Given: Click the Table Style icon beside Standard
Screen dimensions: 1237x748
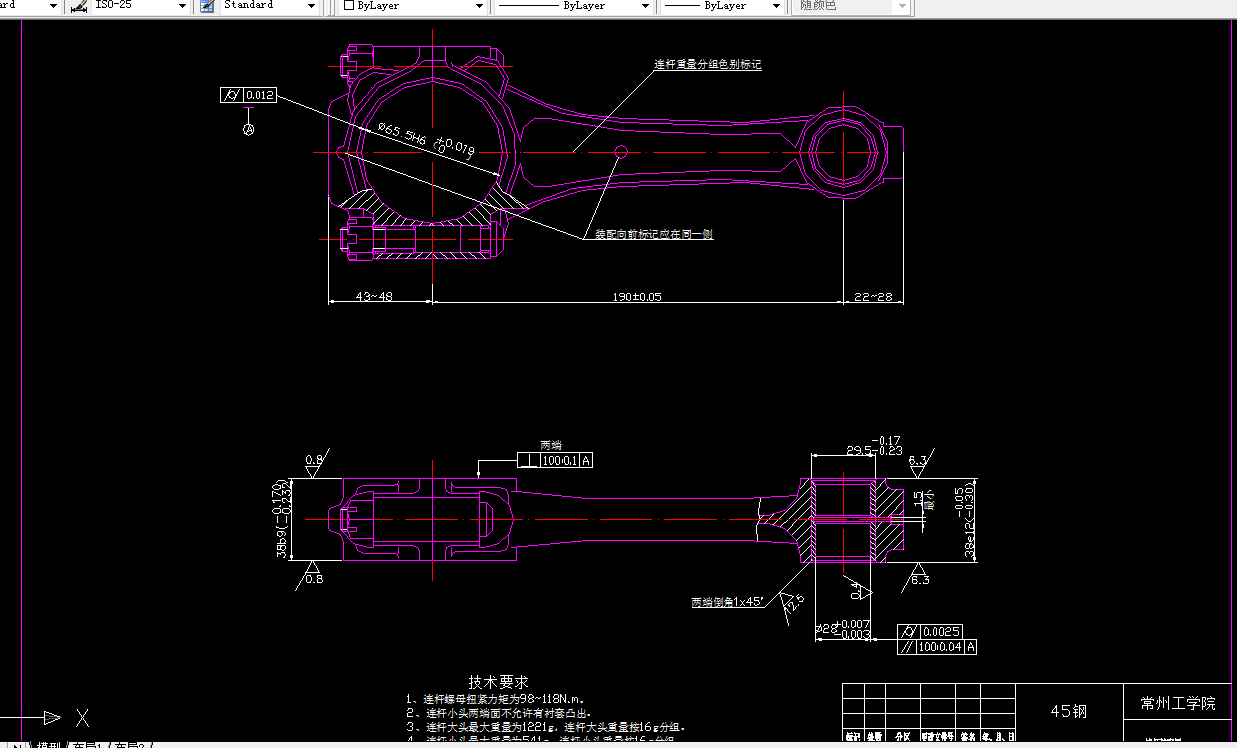Looking at the screenshot, I should coord(205,6).
